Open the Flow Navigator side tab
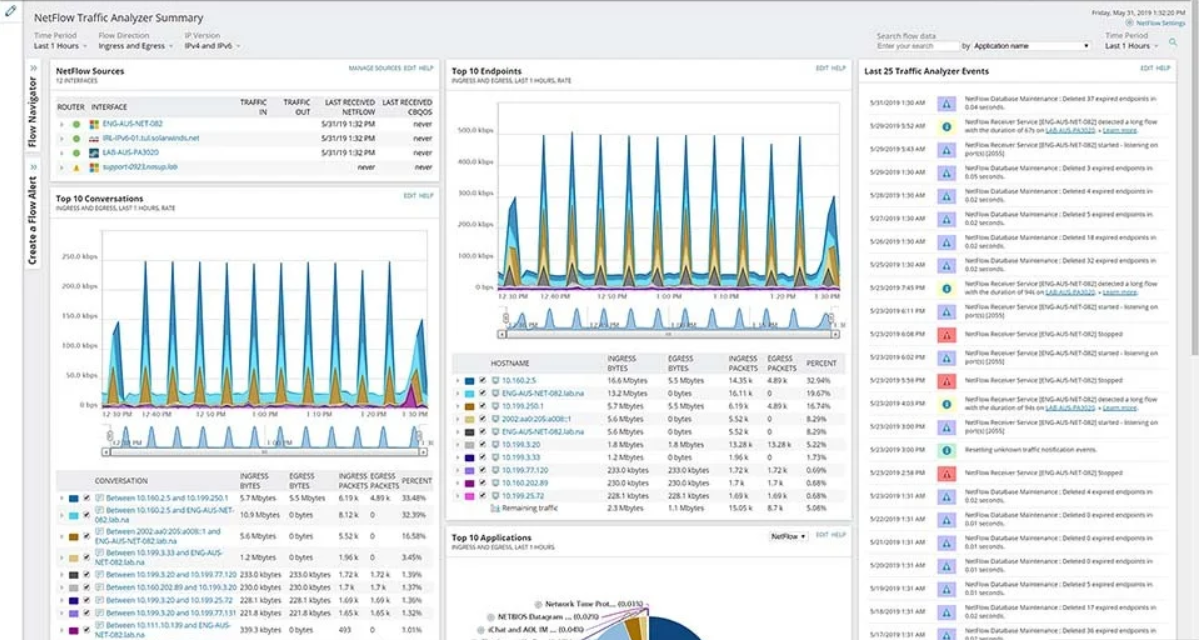 click(x=33, y=110)
